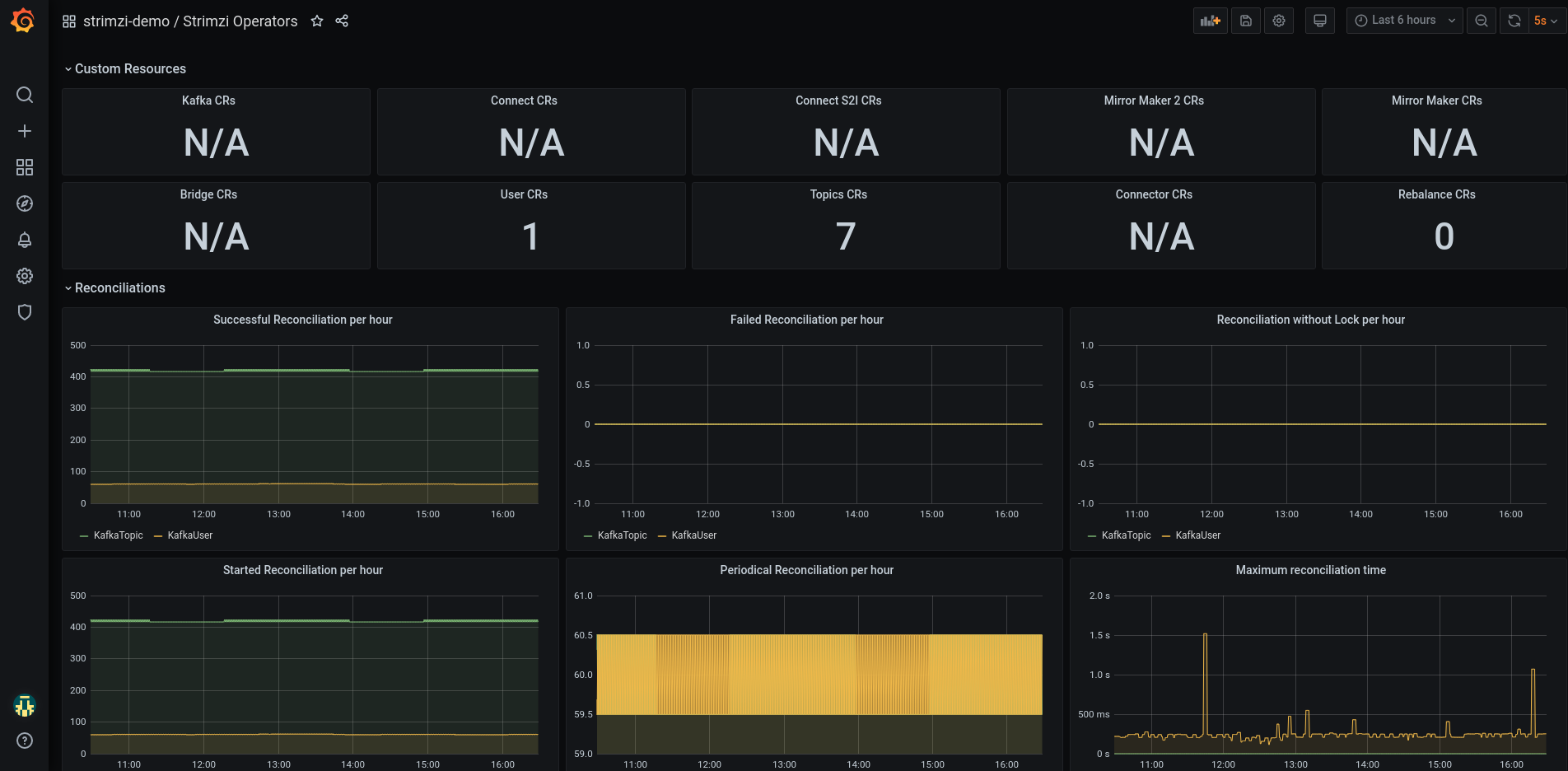Click the Rebalance CRs value 0
1568x771 pixels.
[x=1444, y=237]
